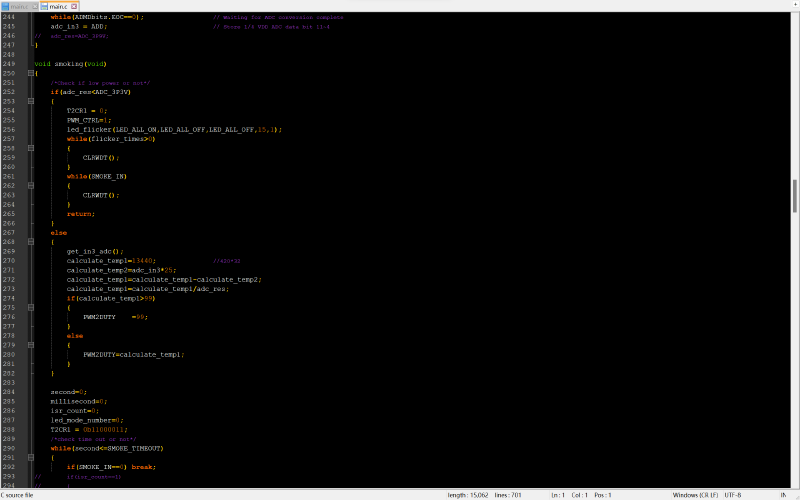This screenshot has height=500, width=800.
Task: Close the inactive tab with its gray X
Action: [35, 6]
